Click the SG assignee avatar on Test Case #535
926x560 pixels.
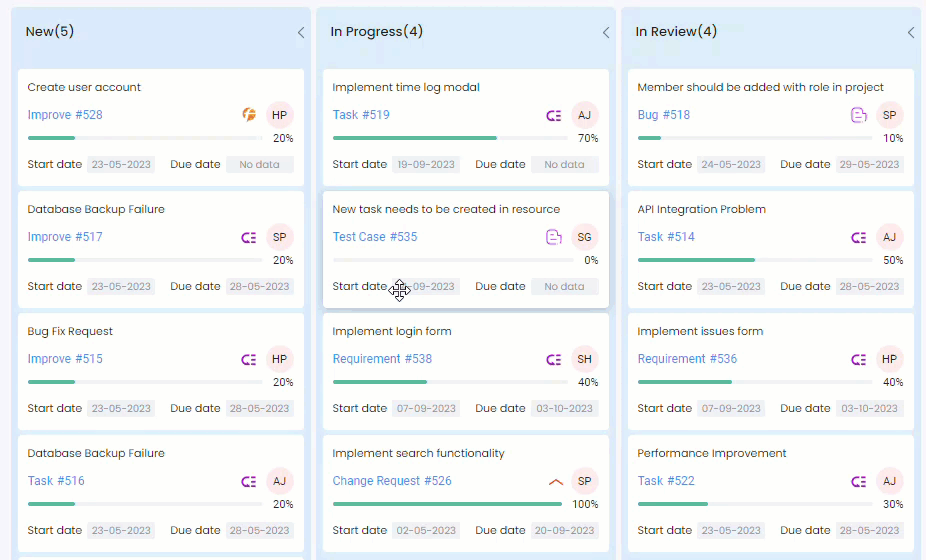(584, 237)
